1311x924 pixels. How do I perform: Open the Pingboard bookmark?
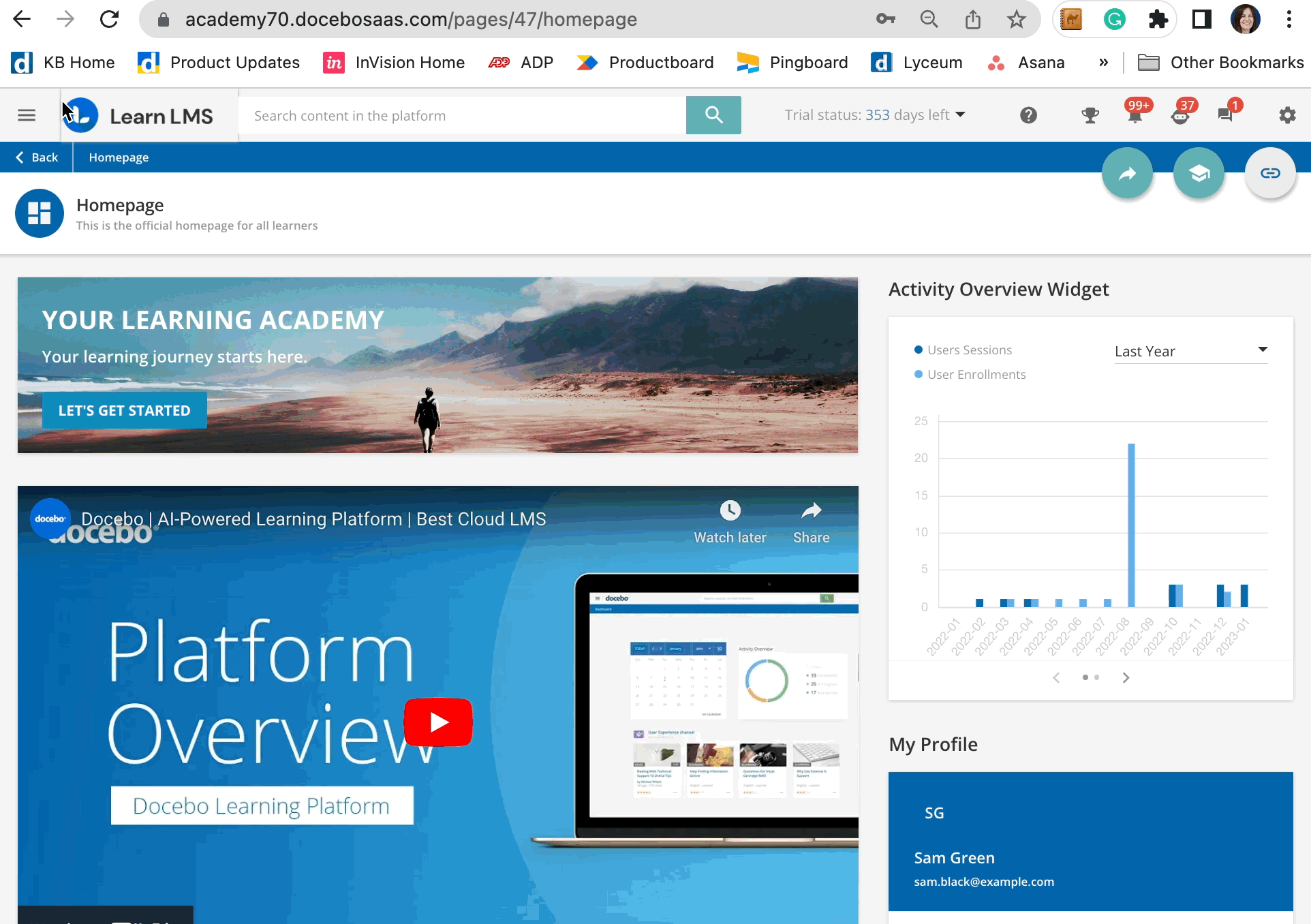click(792, 63)
